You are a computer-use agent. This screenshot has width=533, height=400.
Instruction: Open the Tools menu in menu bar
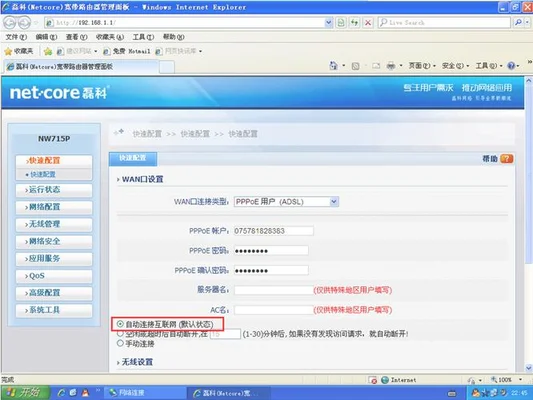click(143, 37)
